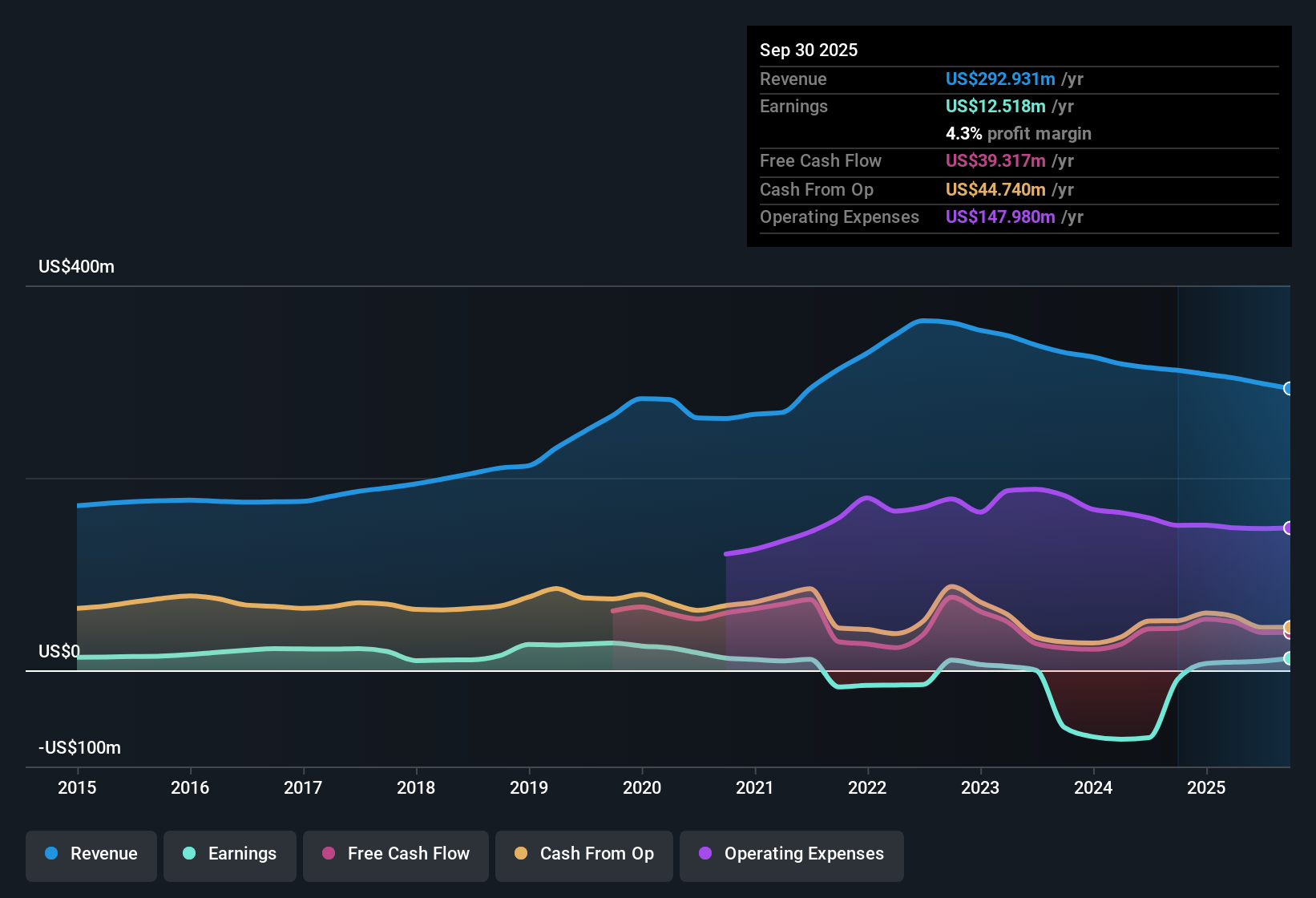Click the Earnings endpoint circle on chart edge
This screenshot has height=898, width=1316.
[1289, 659]
